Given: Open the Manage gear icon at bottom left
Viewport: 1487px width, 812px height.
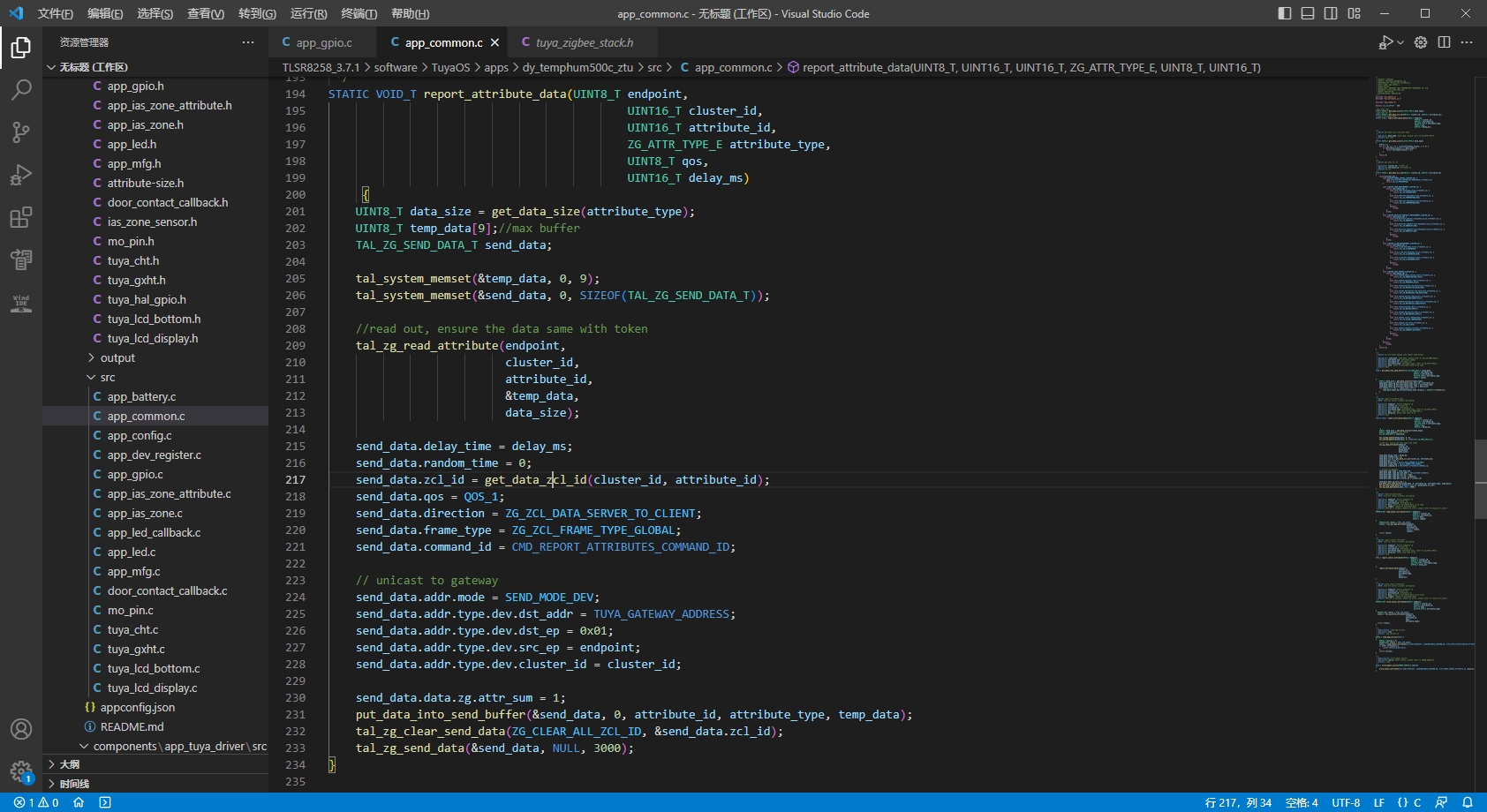Looking at the screenshot, I should pyautogui.click(x=21, y=771).
